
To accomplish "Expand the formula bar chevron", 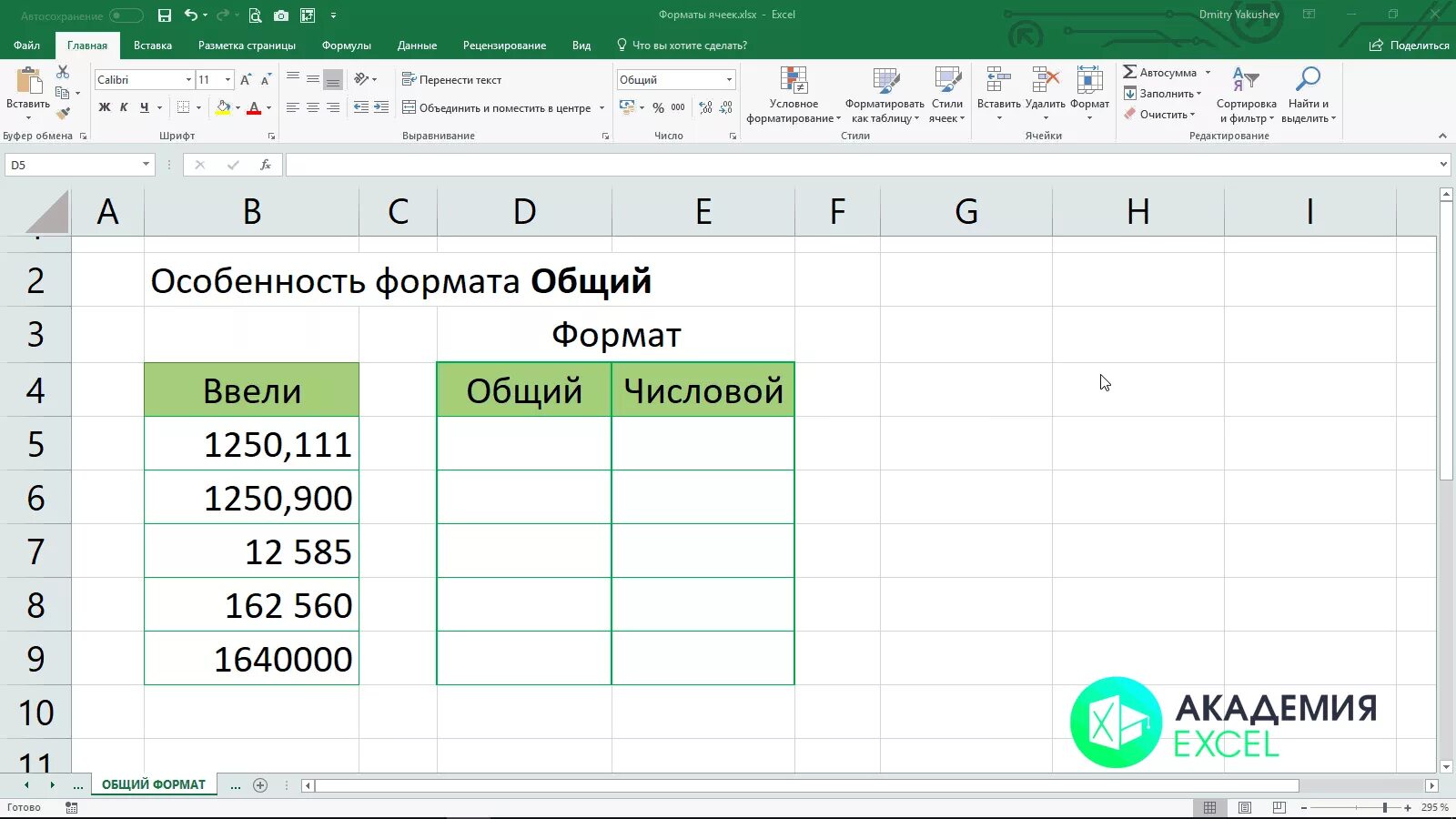I will [1443, 165].
